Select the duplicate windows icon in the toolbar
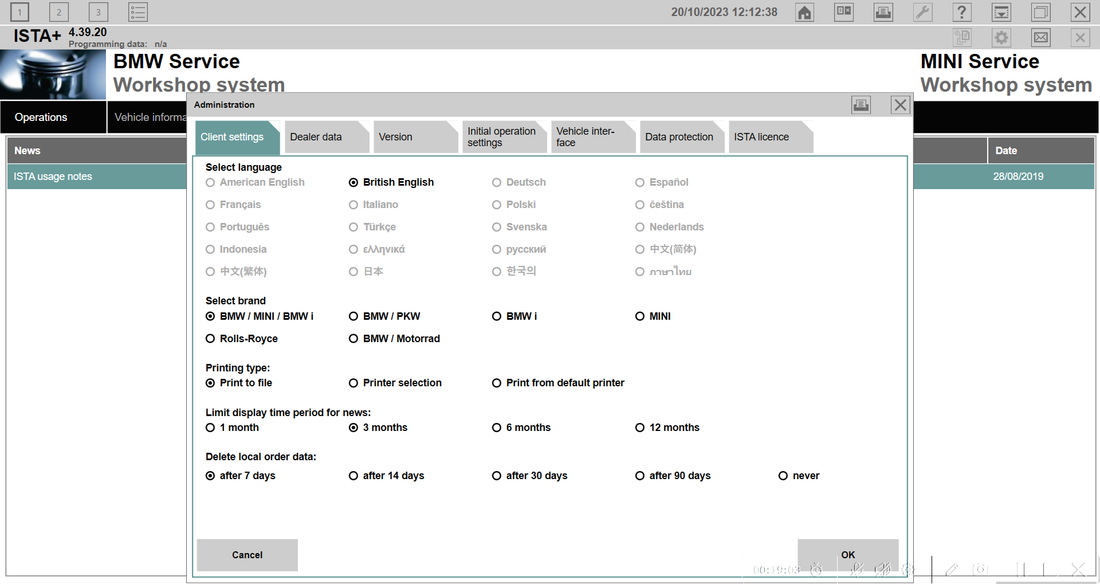 tap(1042, 11)
